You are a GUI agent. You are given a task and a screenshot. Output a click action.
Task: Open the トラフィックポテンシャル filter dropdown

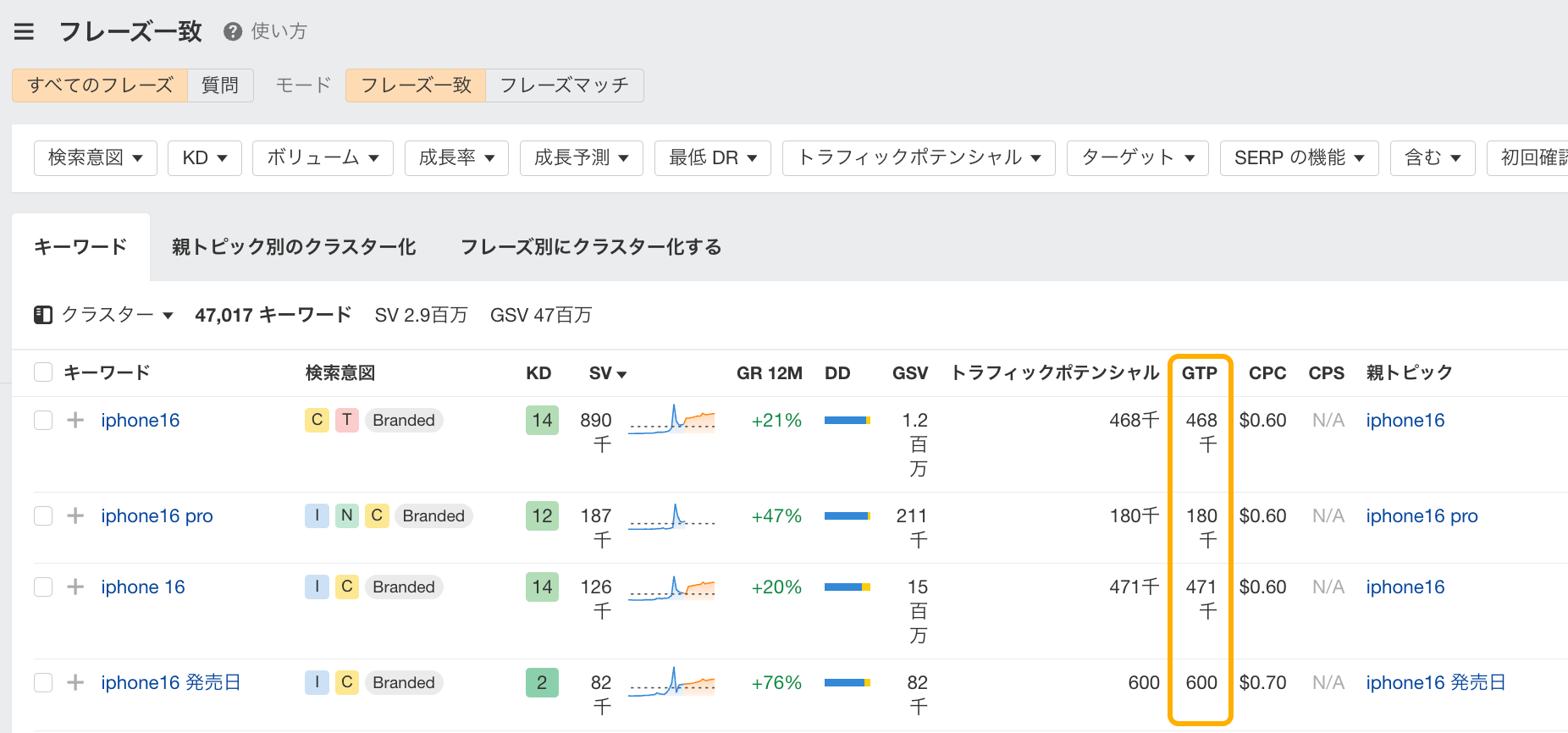[x=919, y=158]
